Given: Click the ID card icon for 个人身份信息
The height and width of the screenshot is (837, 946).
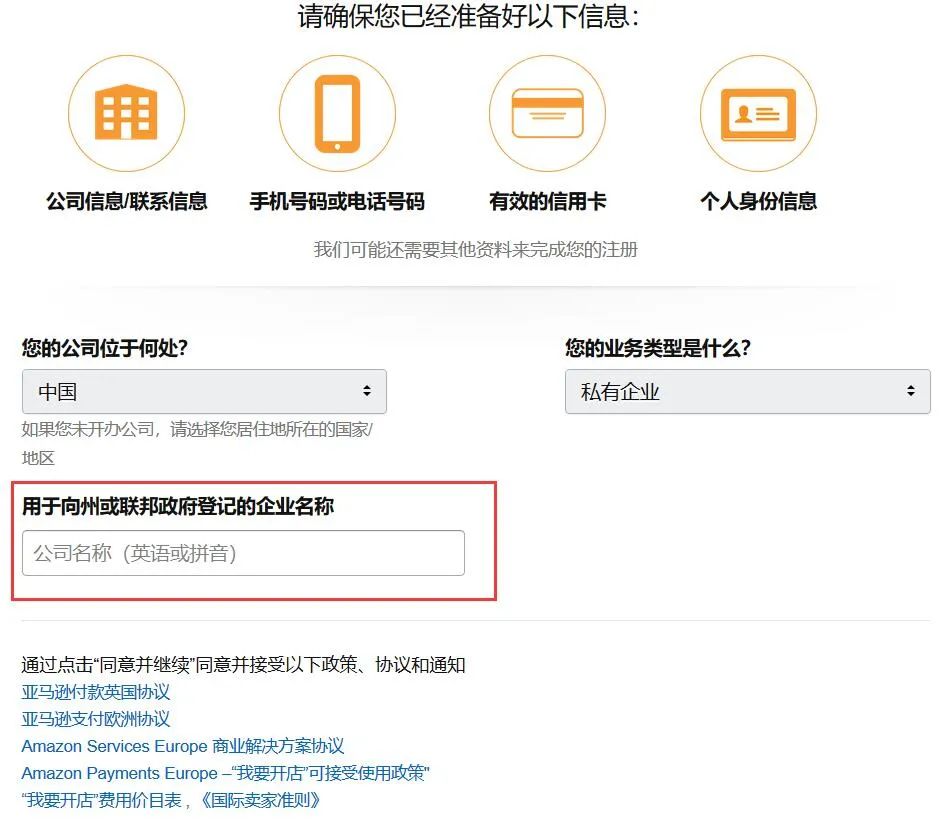Looking at the screenshot, I should [x=758, y=112].
